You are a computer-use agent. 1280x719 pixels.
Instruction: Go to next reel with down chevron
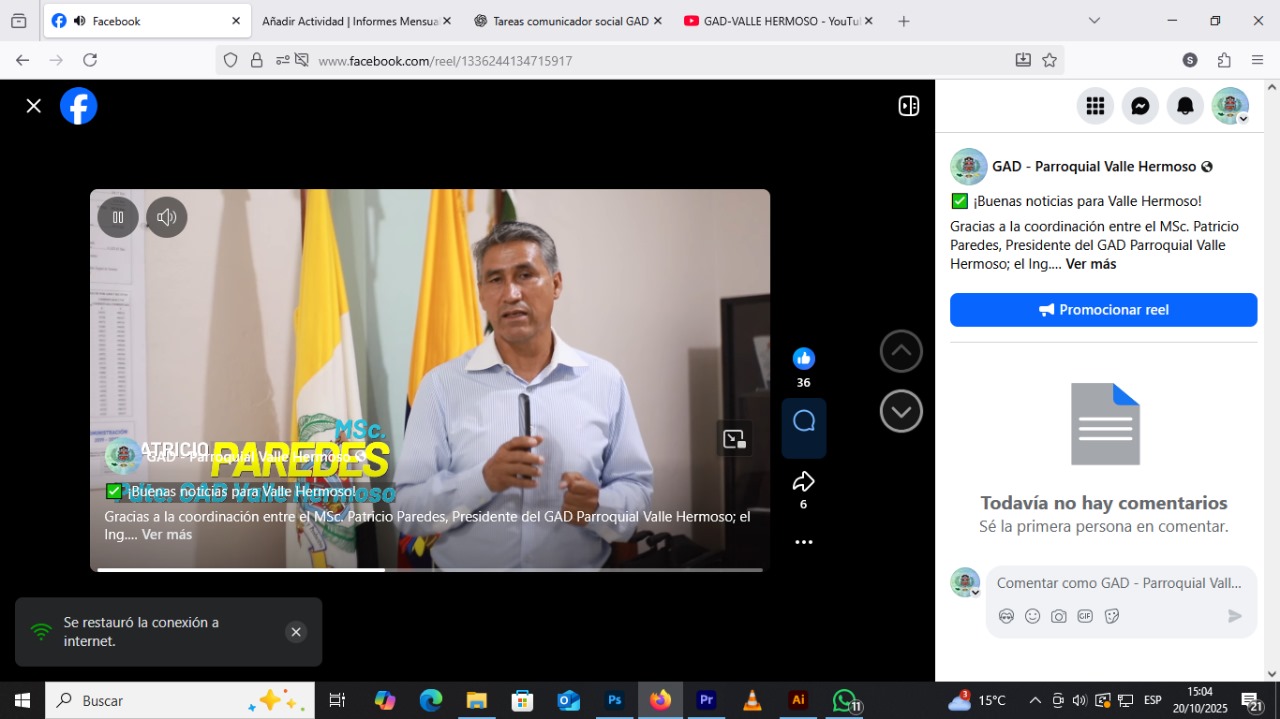tap(901, 411)
